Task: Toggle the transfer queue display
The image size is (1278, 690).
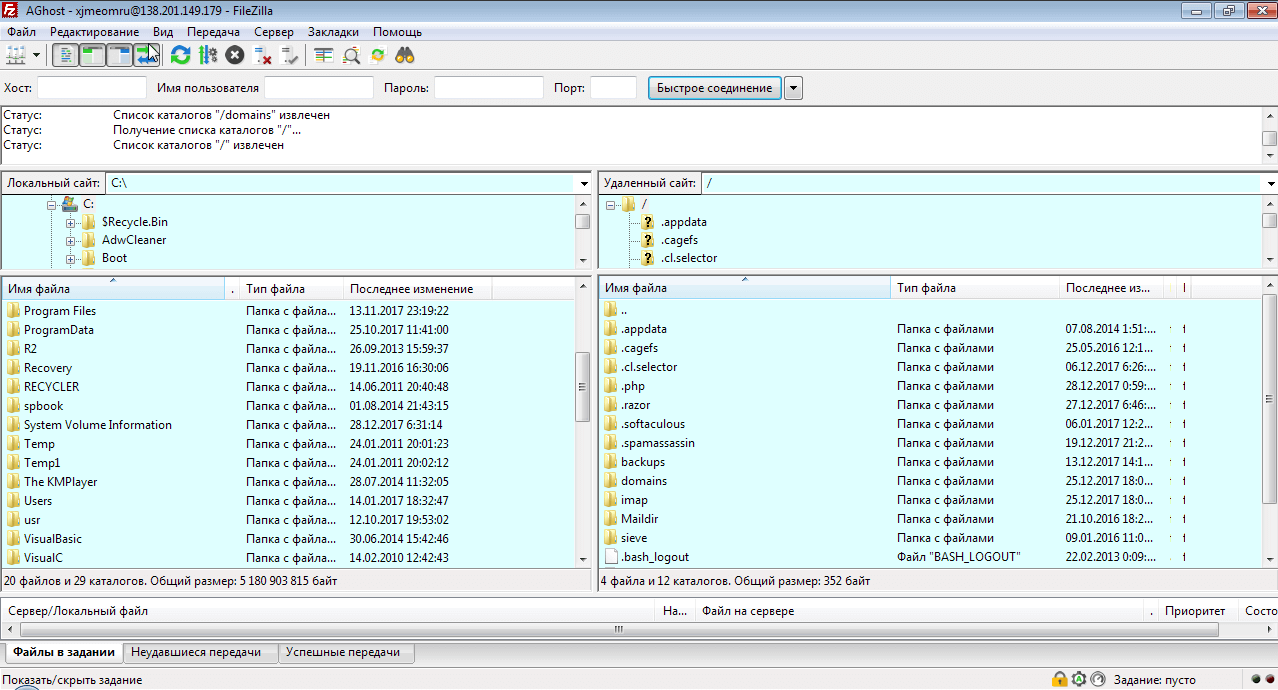Action: pos(147,55)
